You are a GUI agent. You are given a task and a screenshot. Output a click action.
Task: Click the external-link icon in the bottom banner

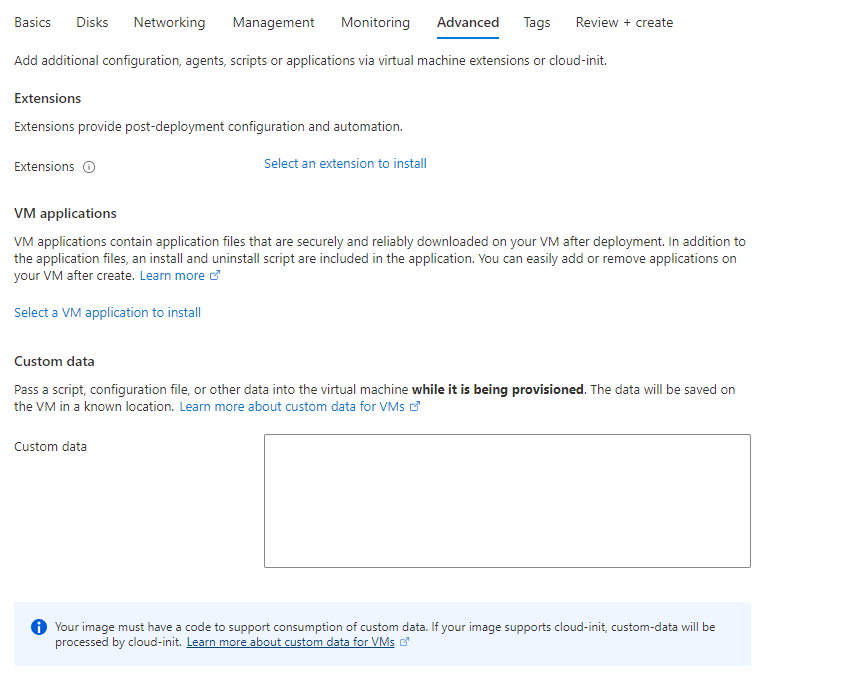click(404, 641)
